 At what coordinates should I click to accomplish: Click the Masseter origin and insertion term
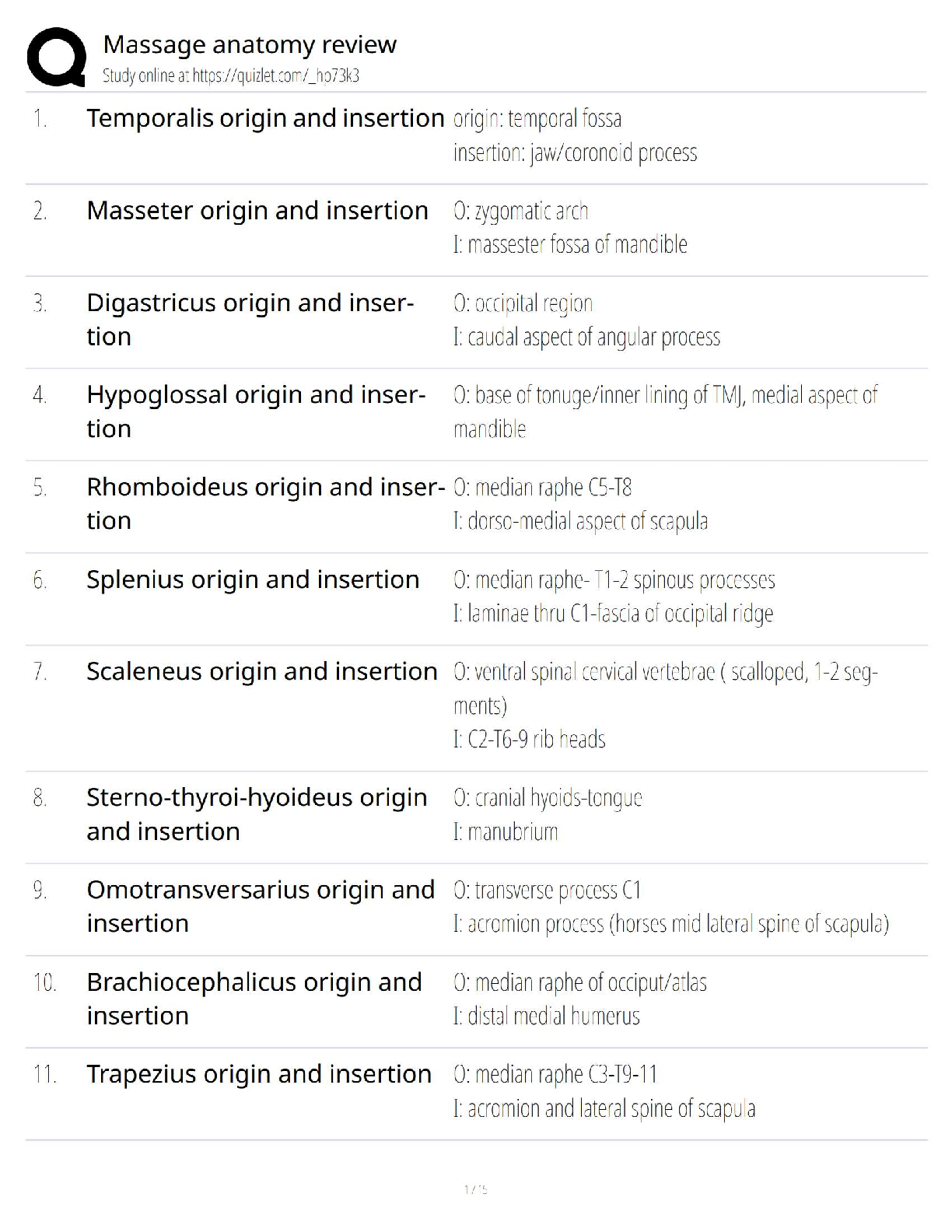coord(257,211)
